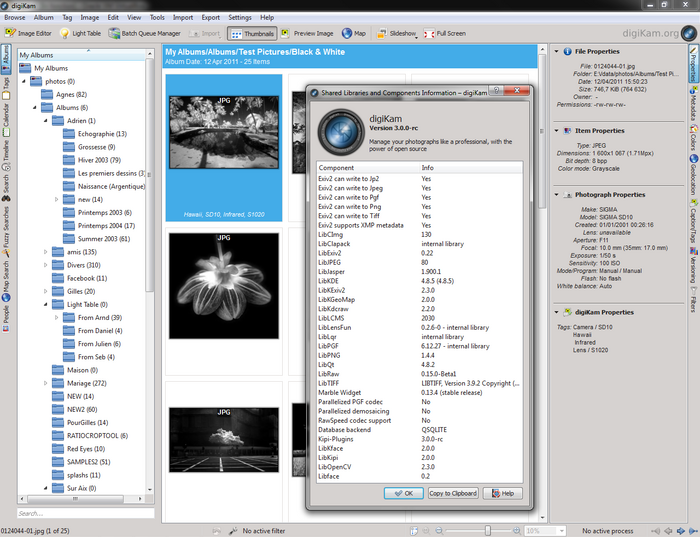
Task: Click the thumbnail zoom slider
Action: (x=487, y=529)
